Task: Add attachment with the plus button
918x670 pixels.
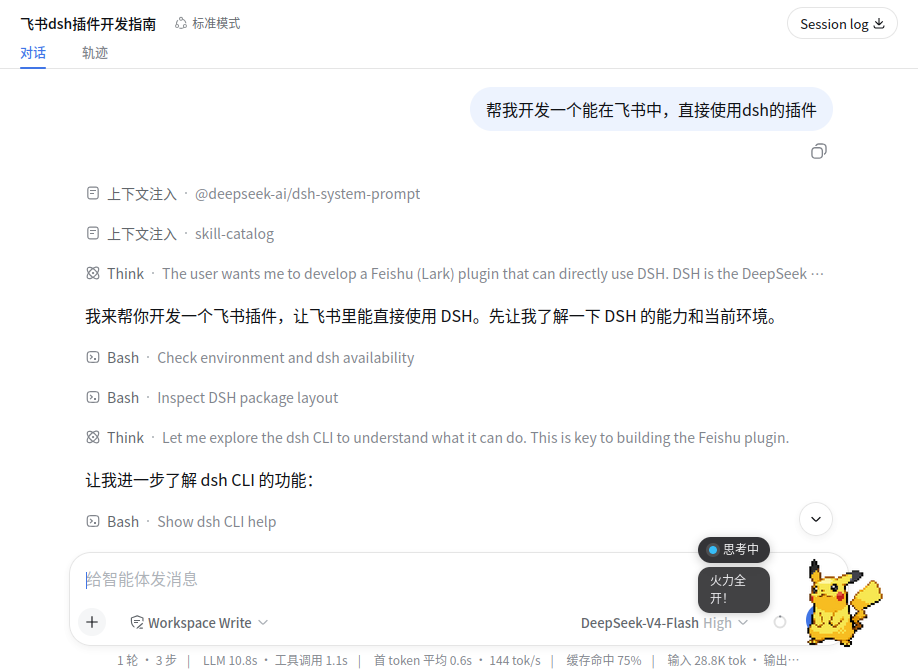Action: 92,622
